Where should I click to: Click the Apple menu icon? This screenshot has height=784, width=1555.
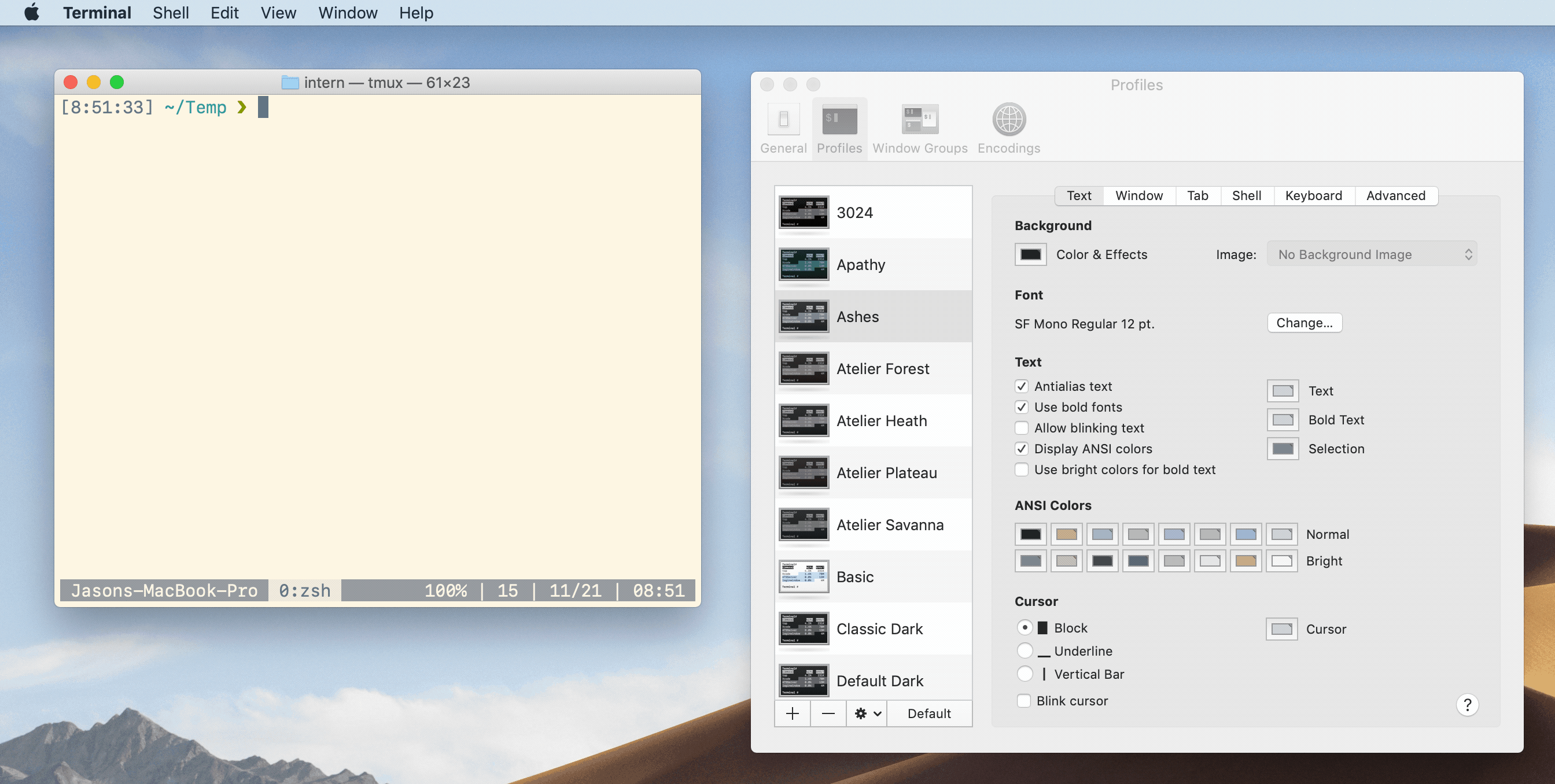[x=31, y=13]
